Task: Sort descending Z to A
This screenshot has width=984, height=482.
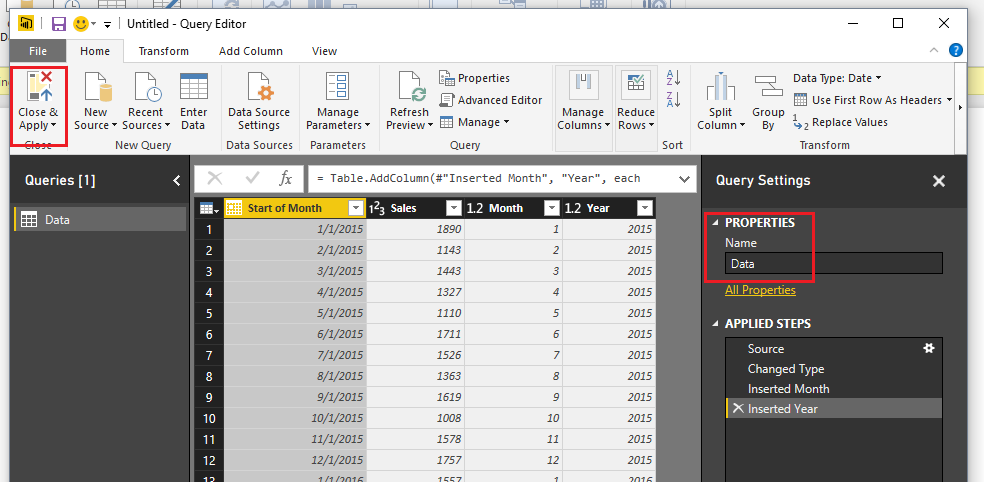Action: pyautogui.click(x=673, y=99)
